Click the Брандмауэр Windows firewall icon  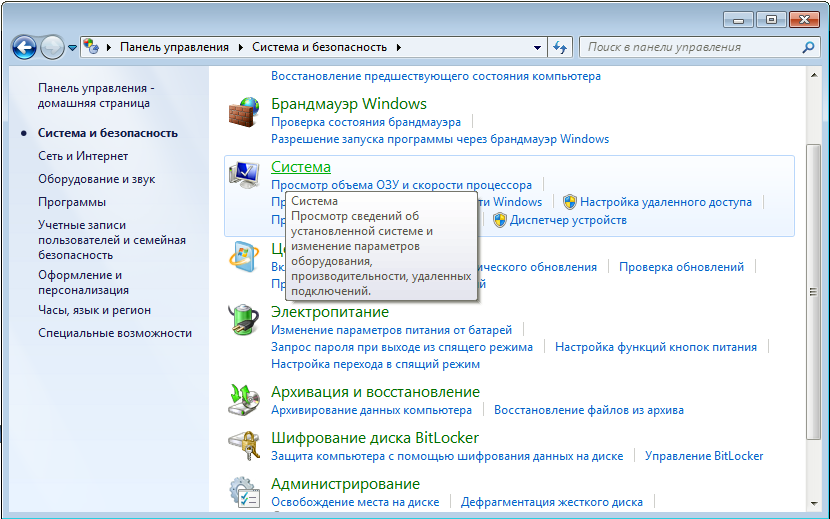coord(244,112)
